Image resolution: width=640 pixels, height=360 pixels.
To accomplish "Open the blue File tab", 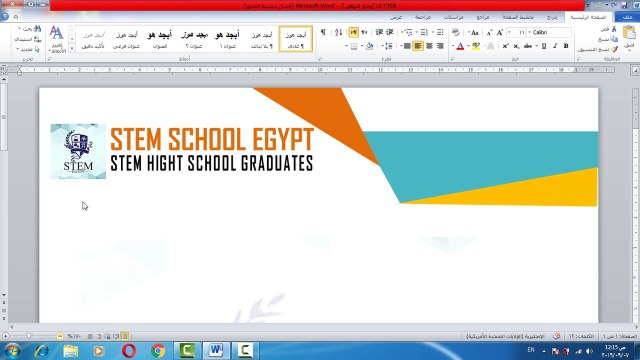I will (627, 17).
